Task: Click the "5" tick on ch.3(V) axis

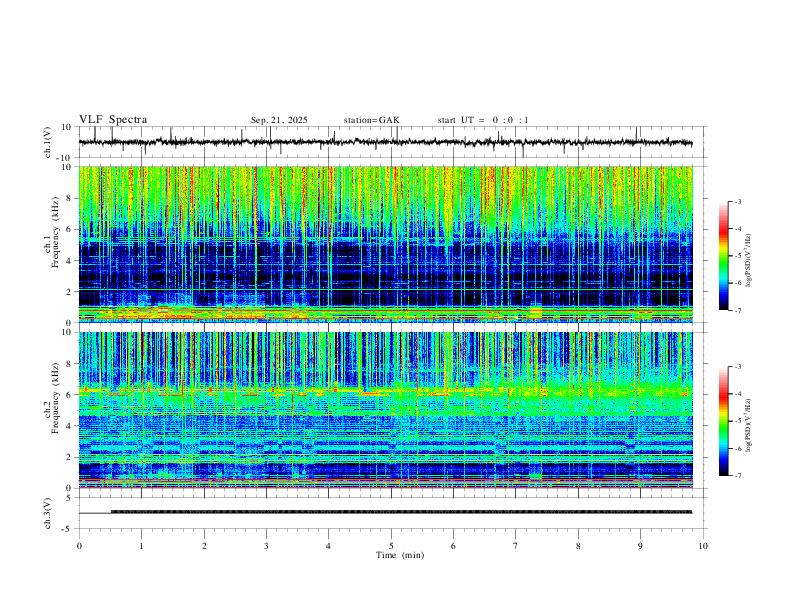Action: [x=69, y=498]
